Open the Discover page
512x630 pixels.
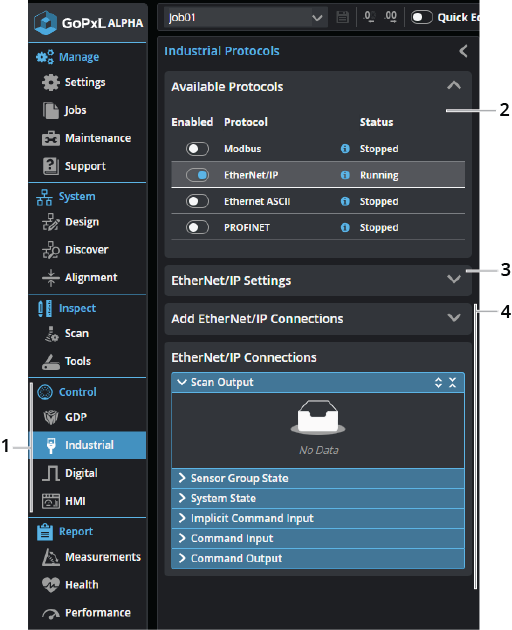(x=75, y=250)
